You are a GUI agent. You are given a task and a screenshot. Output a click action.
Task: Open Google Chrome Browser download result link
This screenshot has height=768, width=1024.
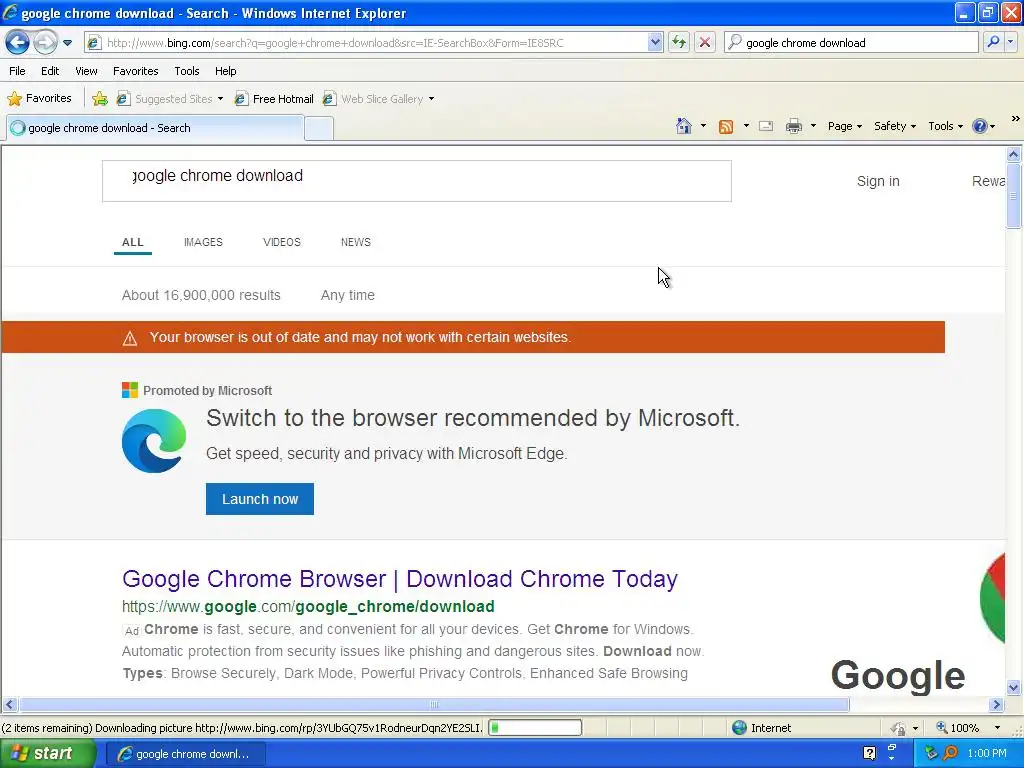(400, 579)
